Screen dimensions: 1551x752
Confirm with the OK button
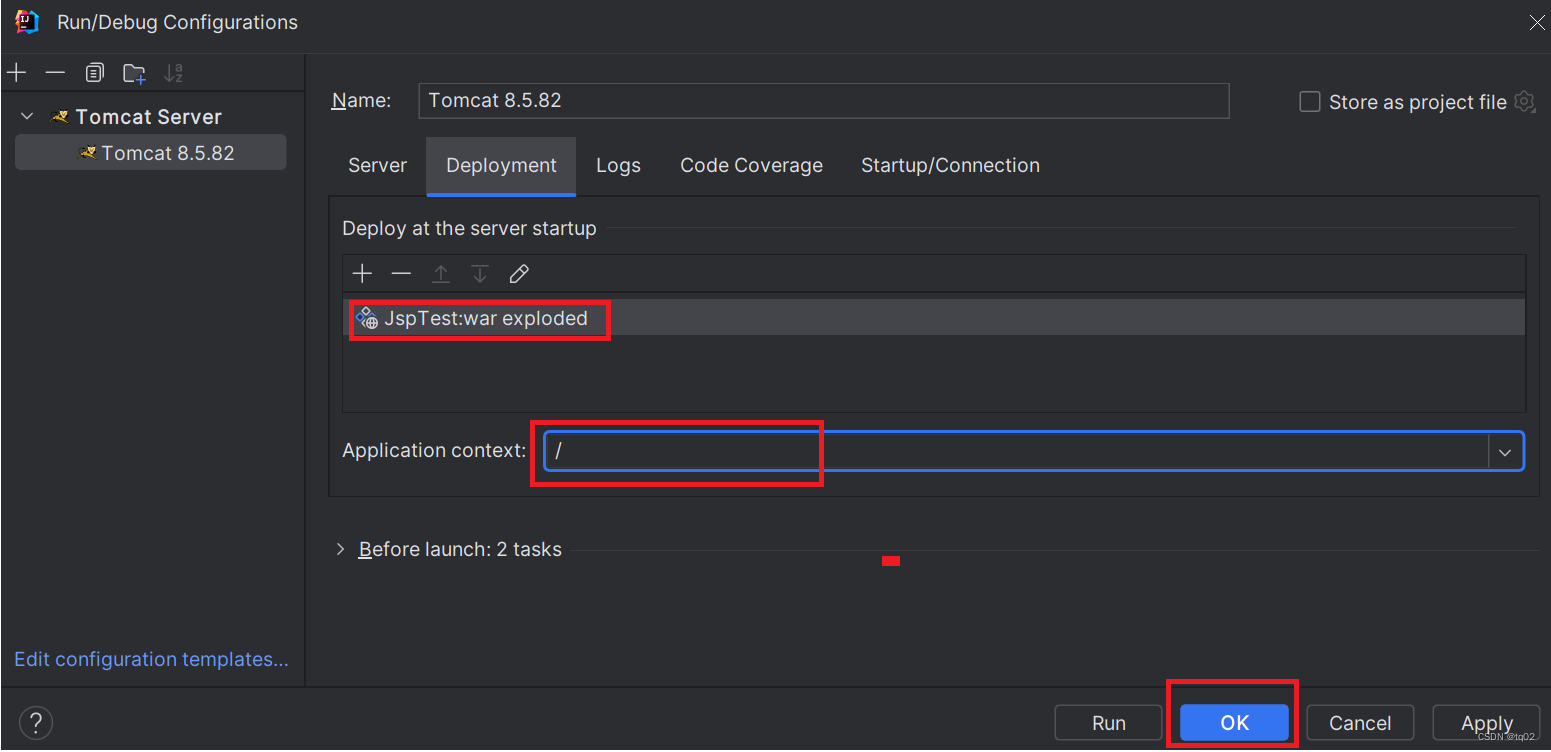(1234, 723)
